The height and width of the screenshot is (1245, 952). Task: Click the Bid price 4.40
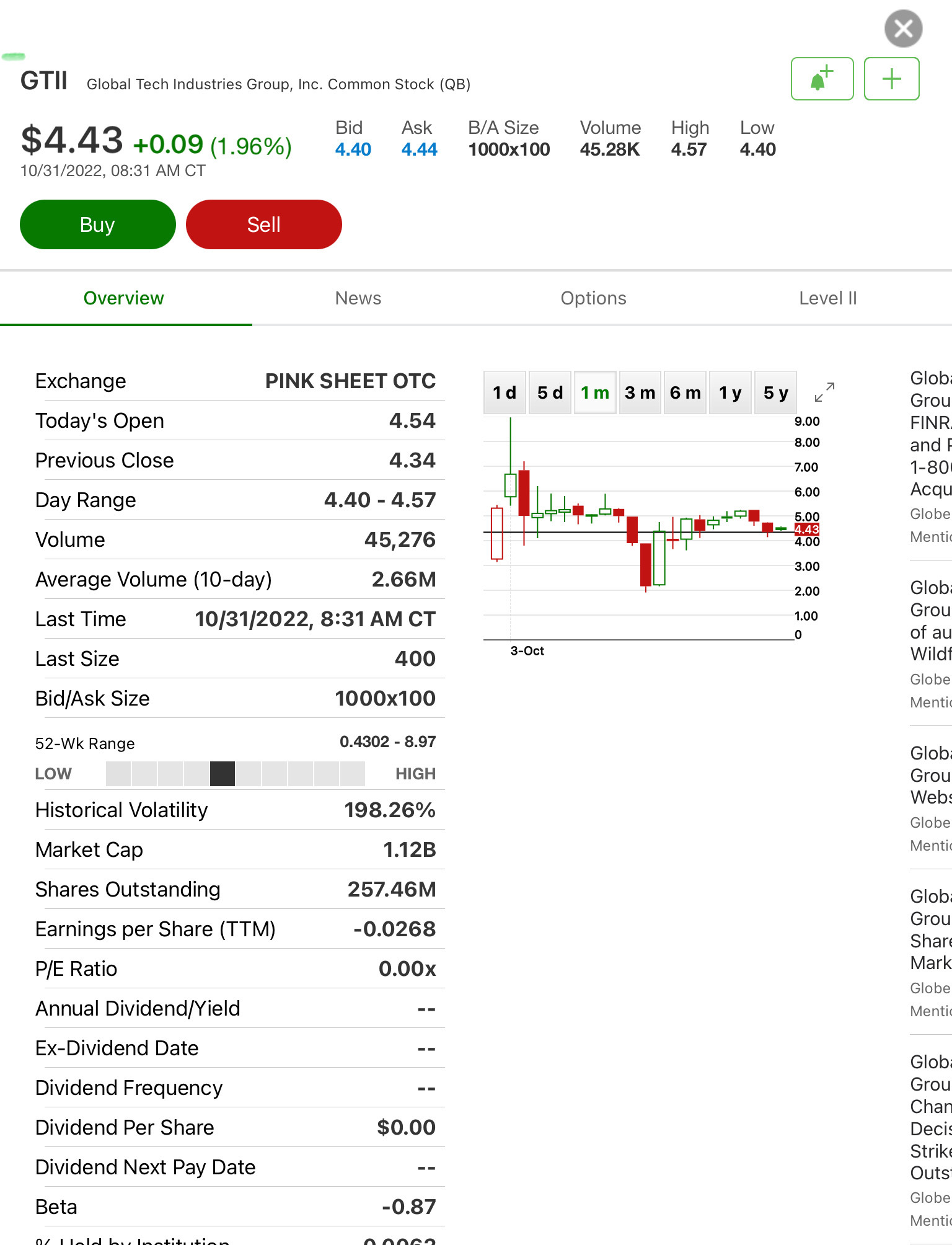pyautogui.click(x=353, y=149)
